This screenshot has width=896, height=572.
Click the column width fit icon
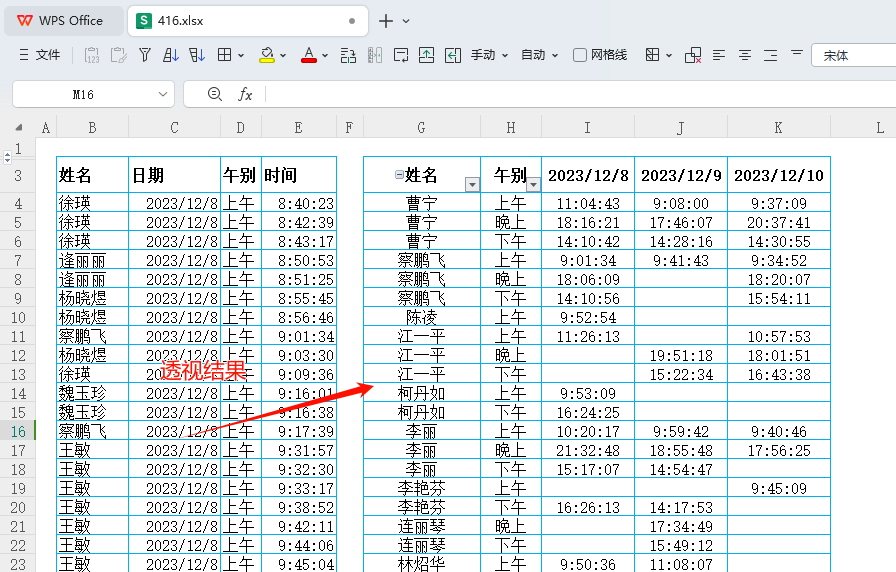pos(453,55)
